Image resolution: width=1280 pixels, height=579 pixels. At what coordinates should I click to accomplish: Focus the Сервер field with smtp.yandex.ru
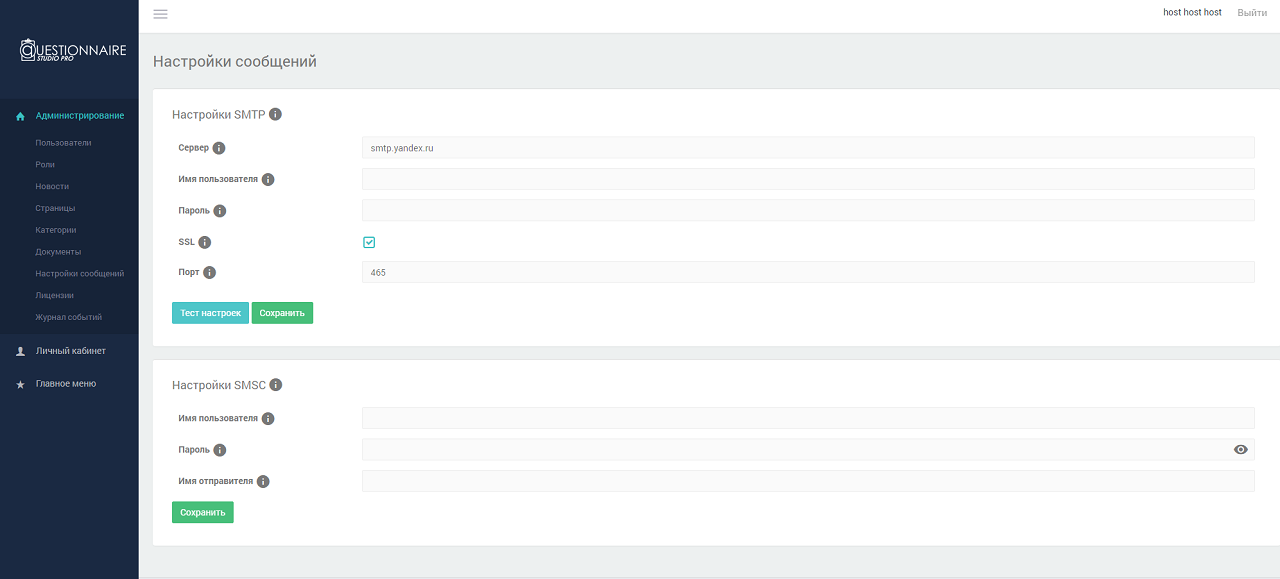pos(808,148)
